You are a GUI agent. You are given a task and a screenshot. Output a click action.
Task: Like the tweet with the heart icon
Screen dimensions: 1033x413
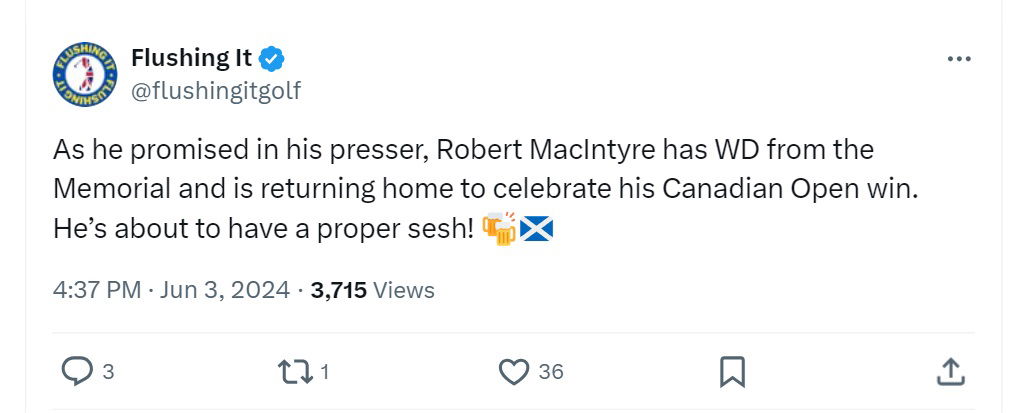tap(513, 372)
